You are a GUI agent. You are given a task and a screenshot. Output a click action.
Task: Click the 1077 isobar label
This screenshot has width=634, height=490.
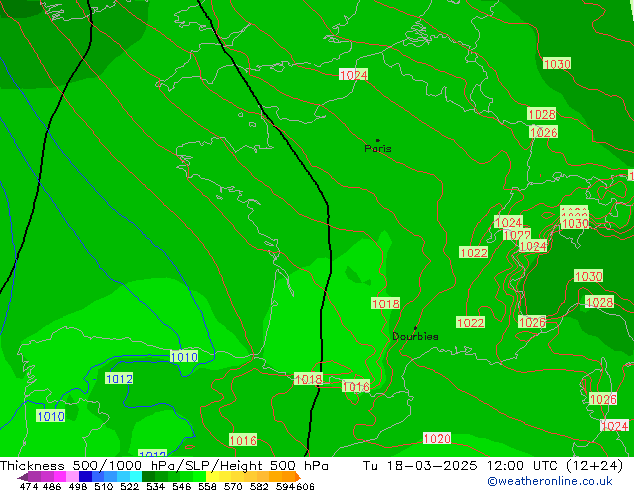click(517, 234)
